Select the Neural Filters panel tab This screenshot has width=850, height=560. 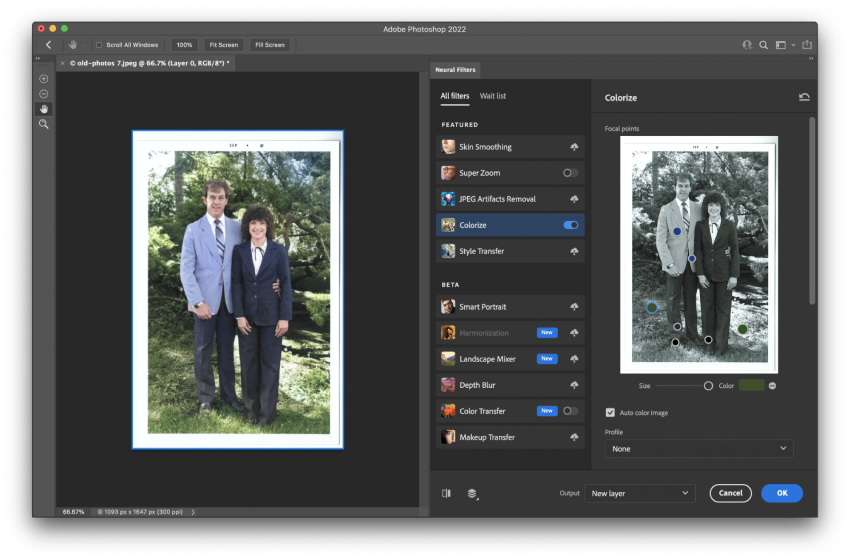(x=455, y=70)
